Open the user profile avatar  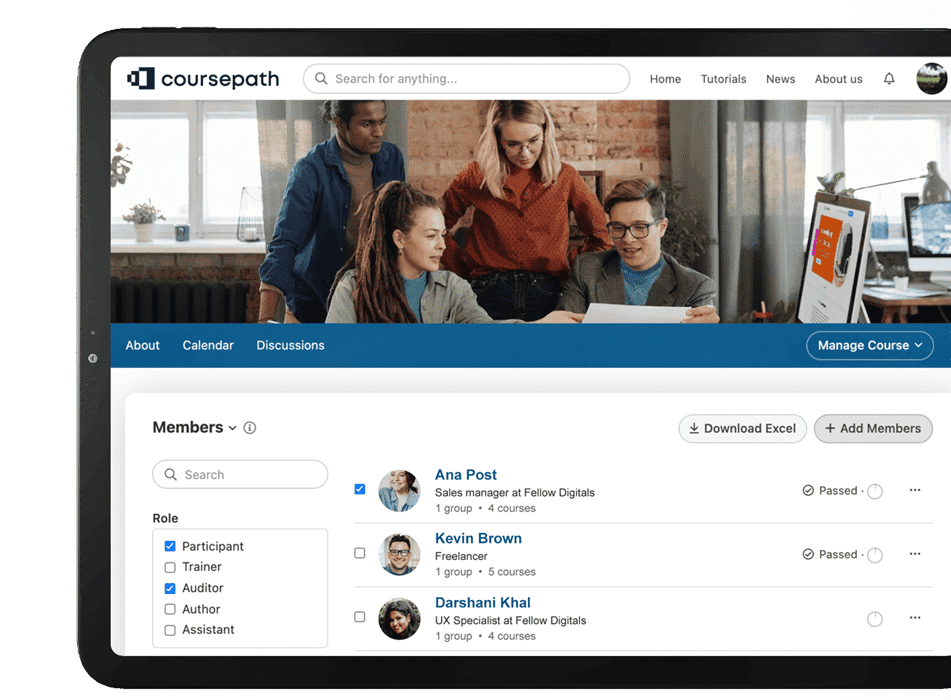click(932, 79)
